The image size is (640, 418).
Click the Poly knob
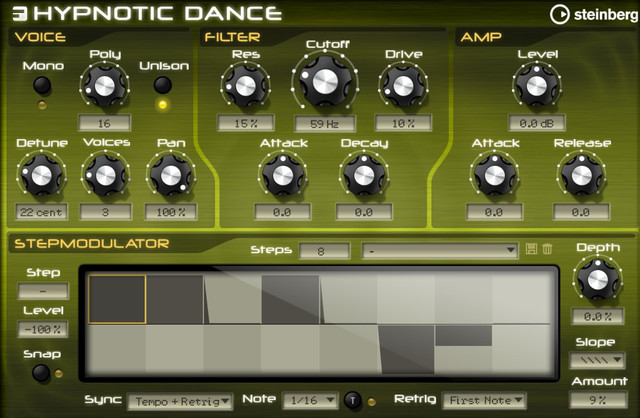pyautogui.click(x=104, y=86)
